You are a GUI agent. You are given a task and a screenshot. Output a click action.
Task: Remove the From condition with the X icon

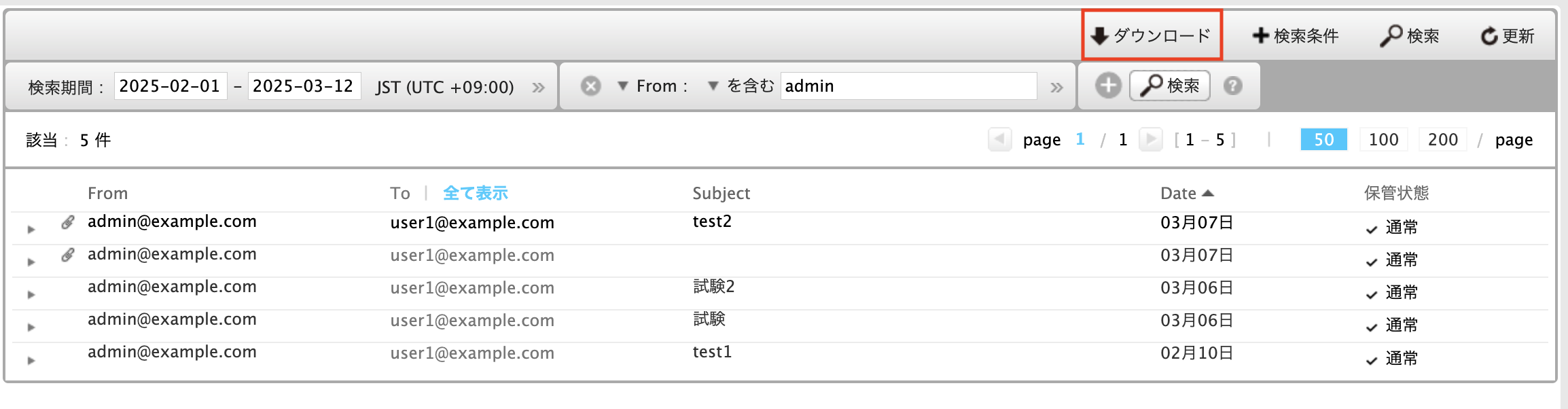pos(591,86)
